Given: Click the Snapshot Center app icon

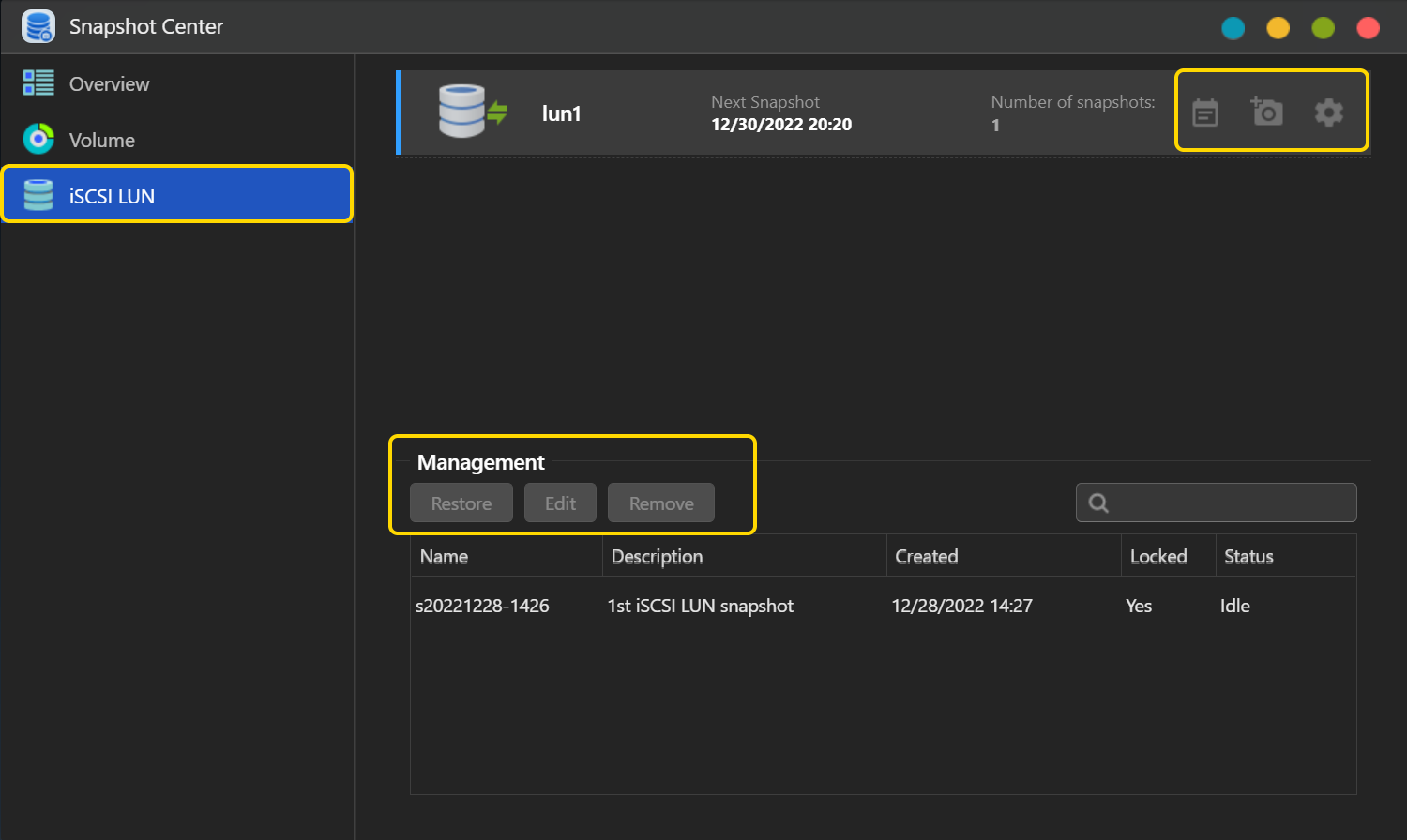Looking at the screenshot, I should 38,26.
